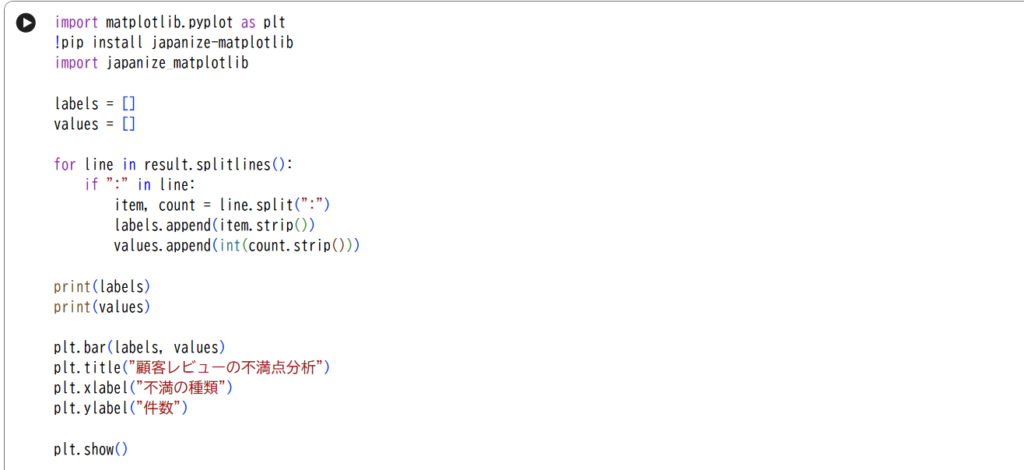
Task: Click 'values.append(int(count.strip()))' line
Action: [x=236, y=246]
